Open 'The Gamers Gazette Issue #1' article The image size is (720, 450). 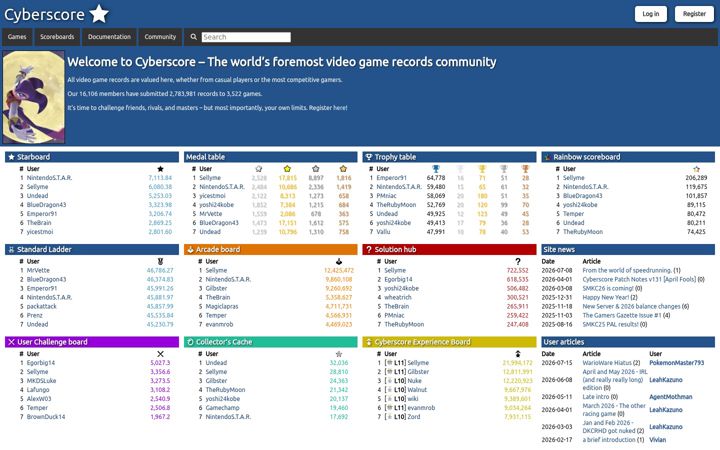(x=622, y=315)
